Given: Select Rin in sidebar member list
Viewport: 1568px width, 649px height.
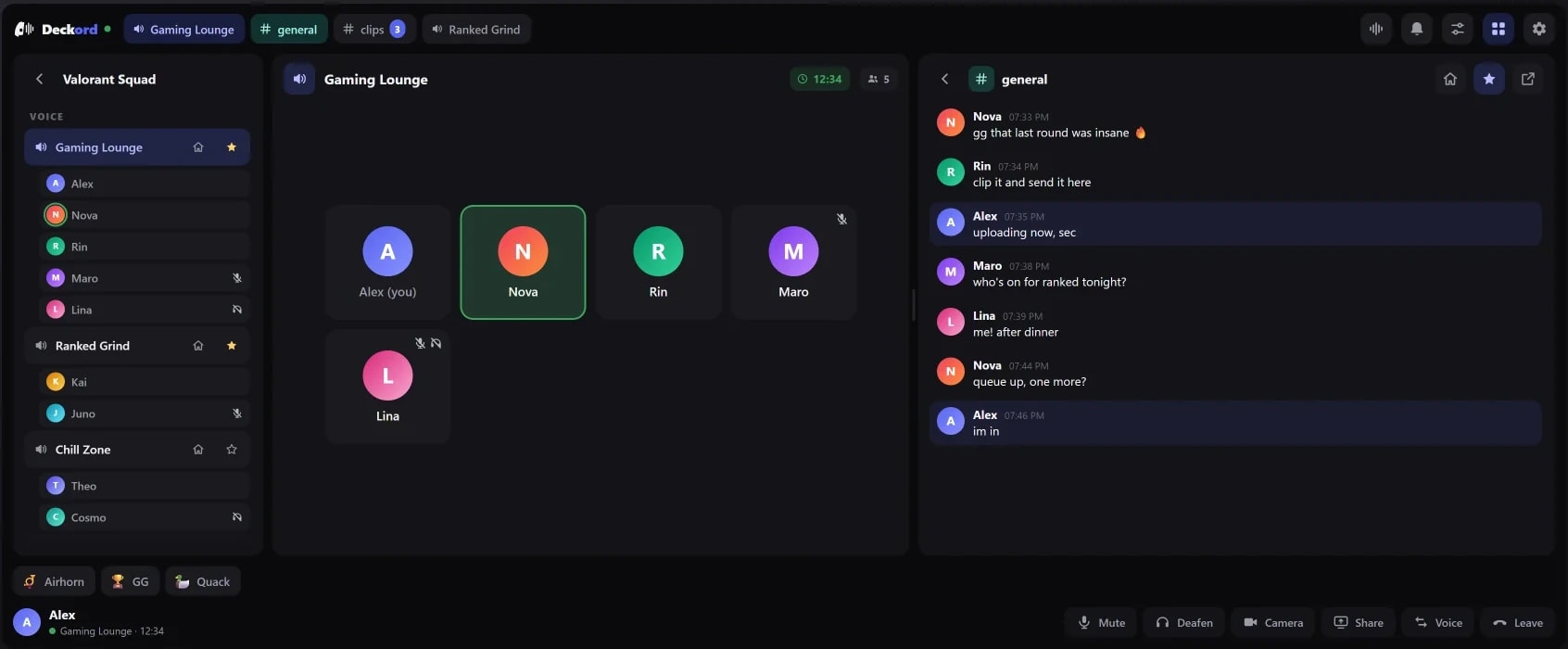Looking at the screenshot, I should (x=145, y=247).
